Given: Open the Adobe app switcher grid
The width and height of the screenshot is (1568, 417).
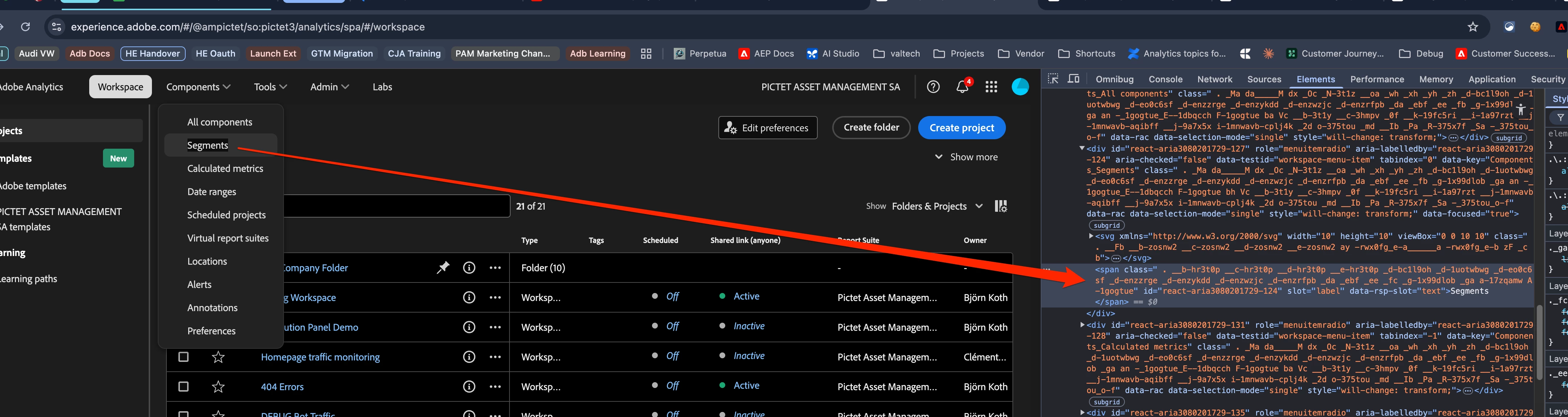Looking at the screenshot, I should pyautogui.click(x=991, y=87).
